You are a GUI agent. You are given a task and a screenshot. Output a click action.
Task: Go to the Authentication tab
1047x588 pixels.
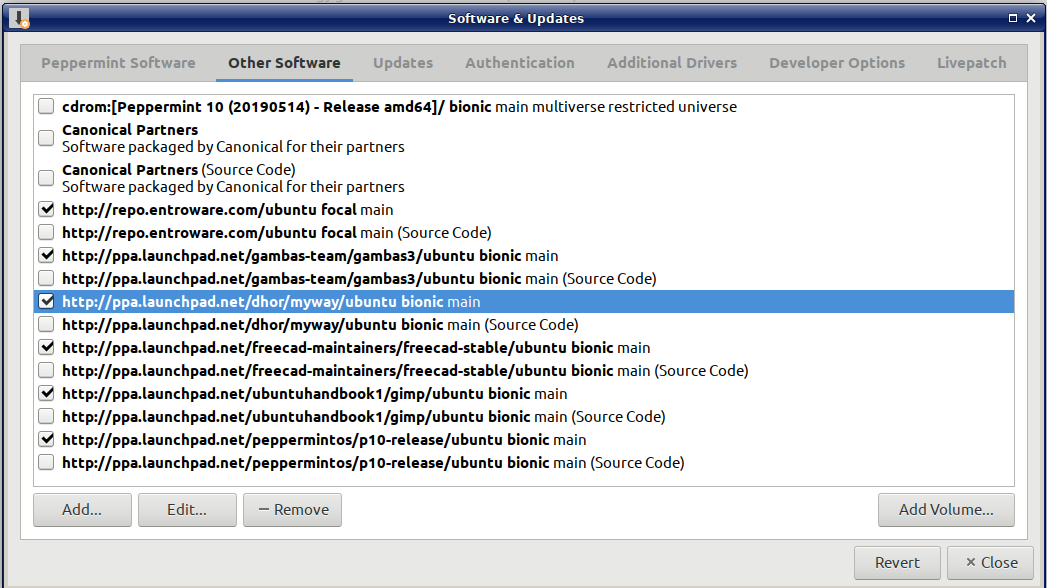(x=520, y=63)
